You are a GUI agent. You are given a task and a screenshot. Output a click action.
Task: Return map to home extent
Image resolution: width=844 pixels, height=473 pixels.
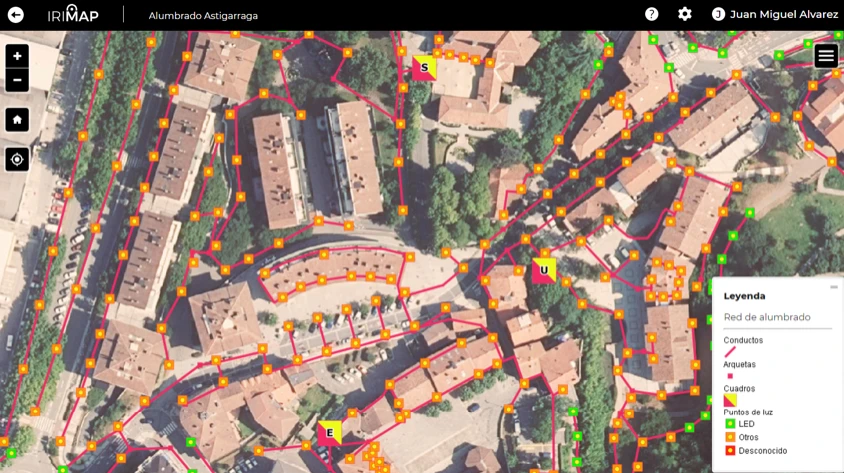[17, 119]
